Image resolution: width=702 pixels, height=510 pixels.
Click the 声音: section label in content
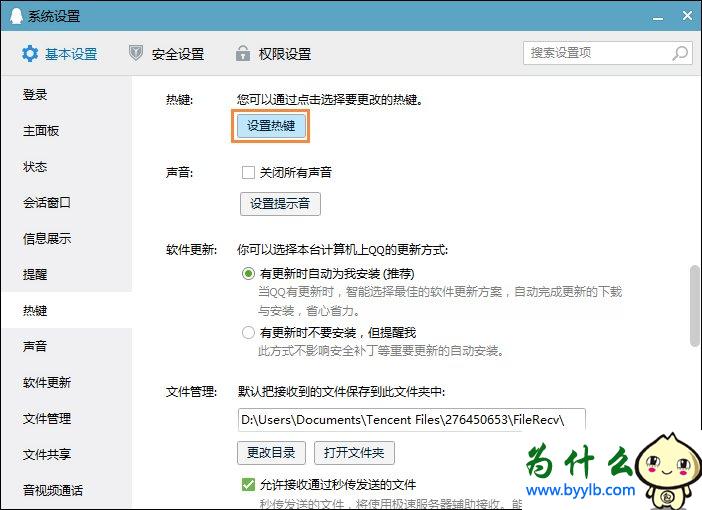(179, 172)
